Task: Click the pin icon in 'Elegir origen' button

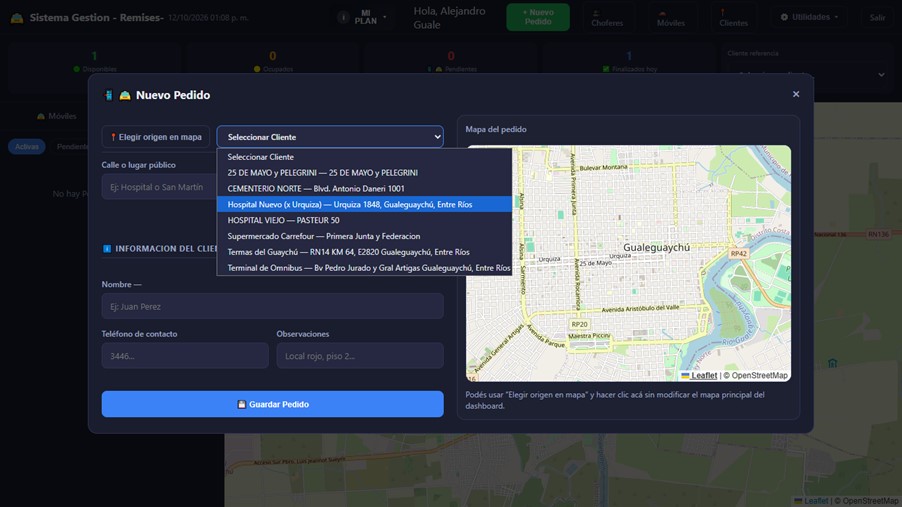Action: 113,137
